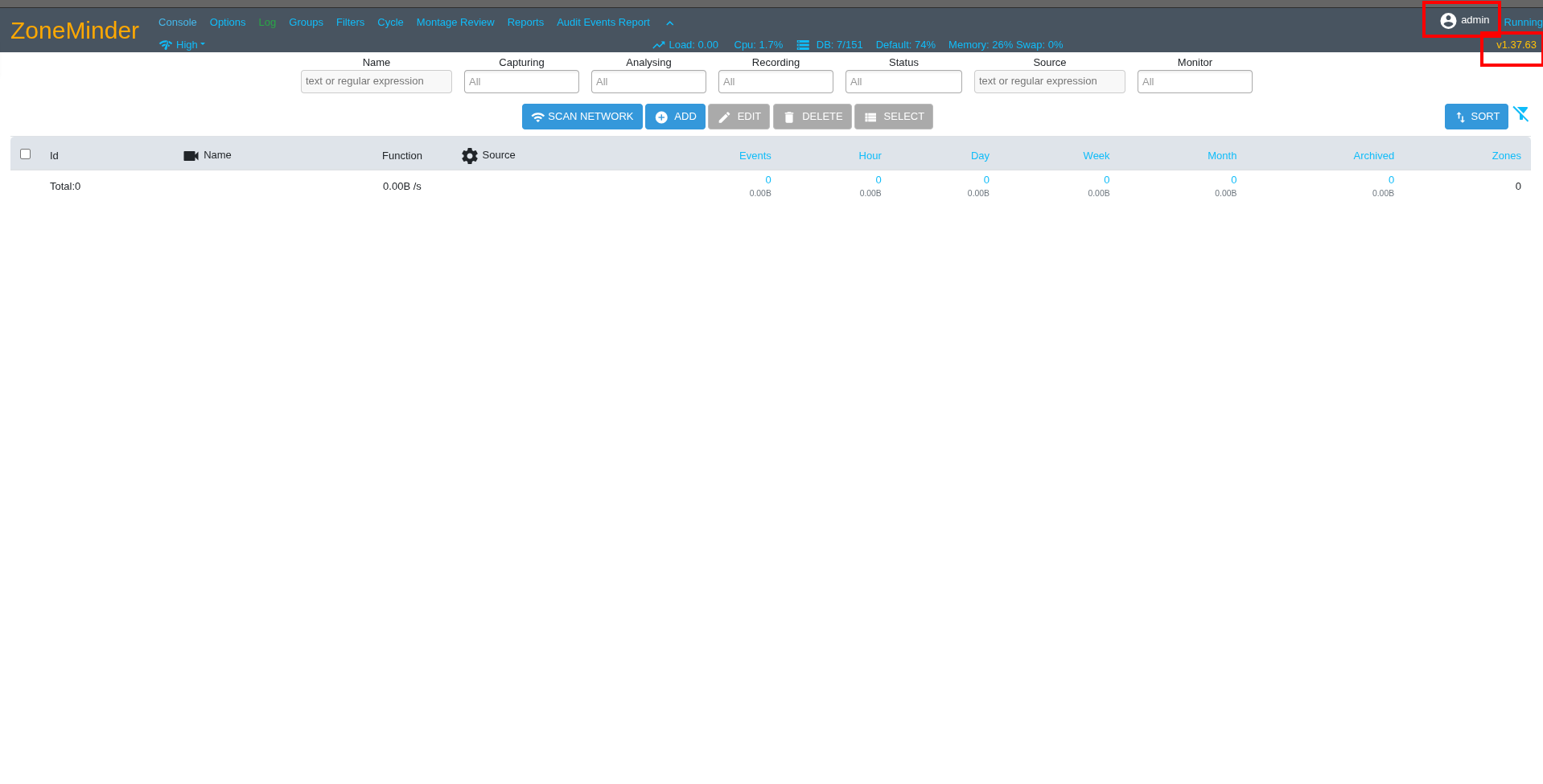Viewport: 1543px width, 784px height.
Task: Click the Running status link
Action: click(1523, 23)
